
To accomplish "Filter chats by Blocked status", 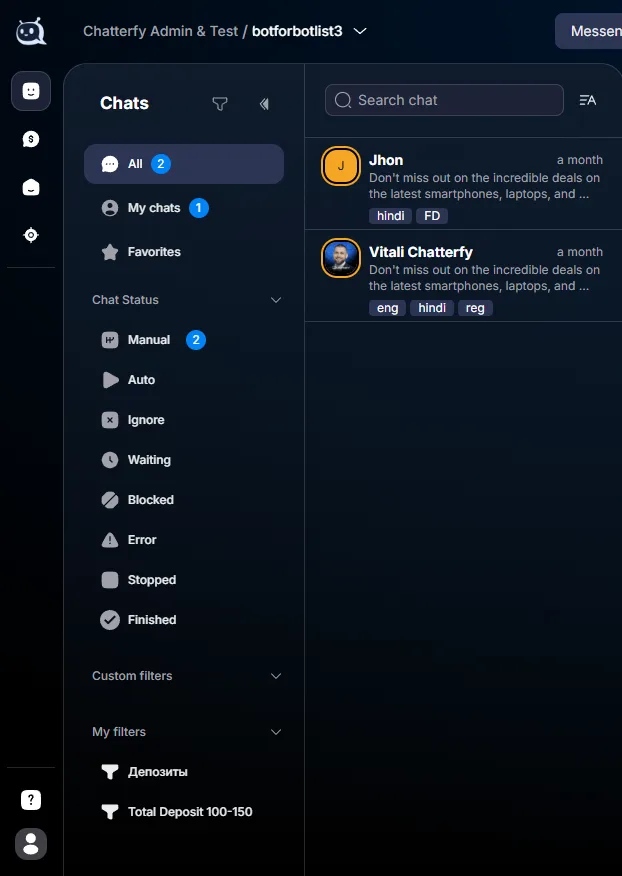I will point(184,499).
